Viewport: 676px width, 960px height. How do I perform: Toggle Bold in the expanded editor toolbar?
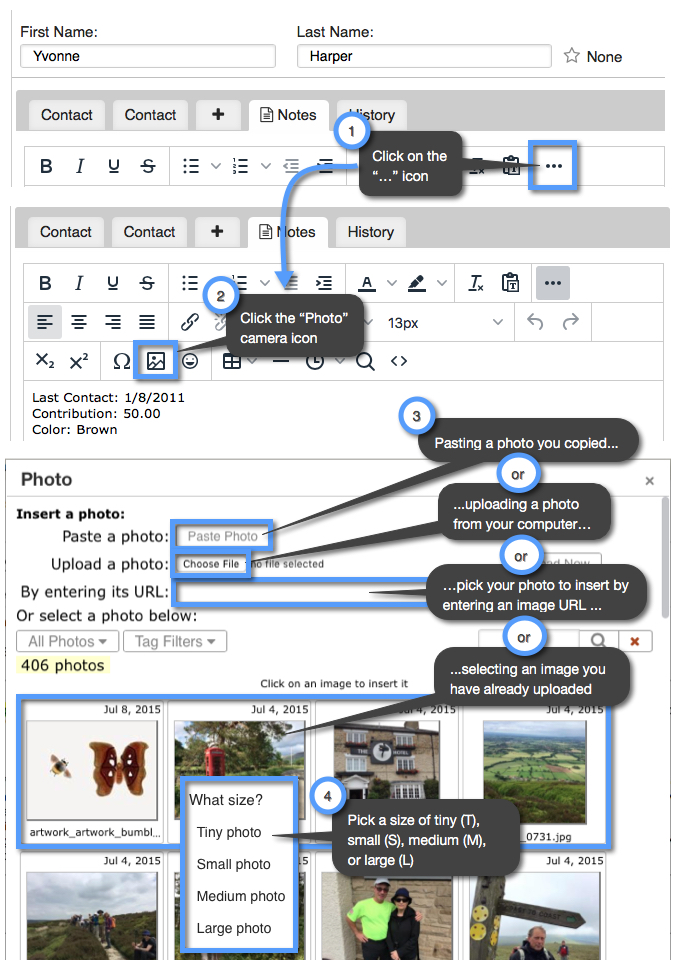pos(45,283)
